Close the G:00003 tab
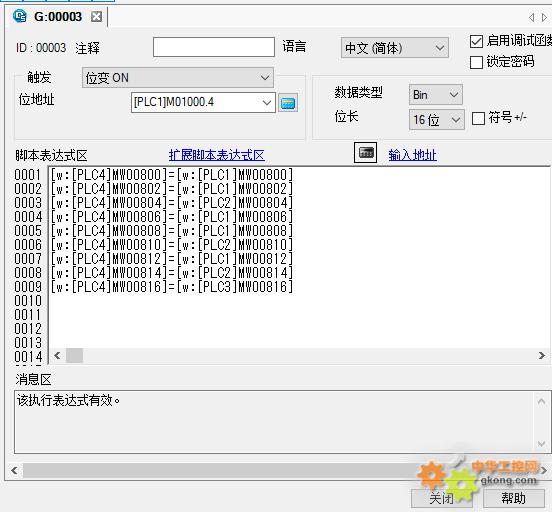The image size is (552, 512). point(96,17)
